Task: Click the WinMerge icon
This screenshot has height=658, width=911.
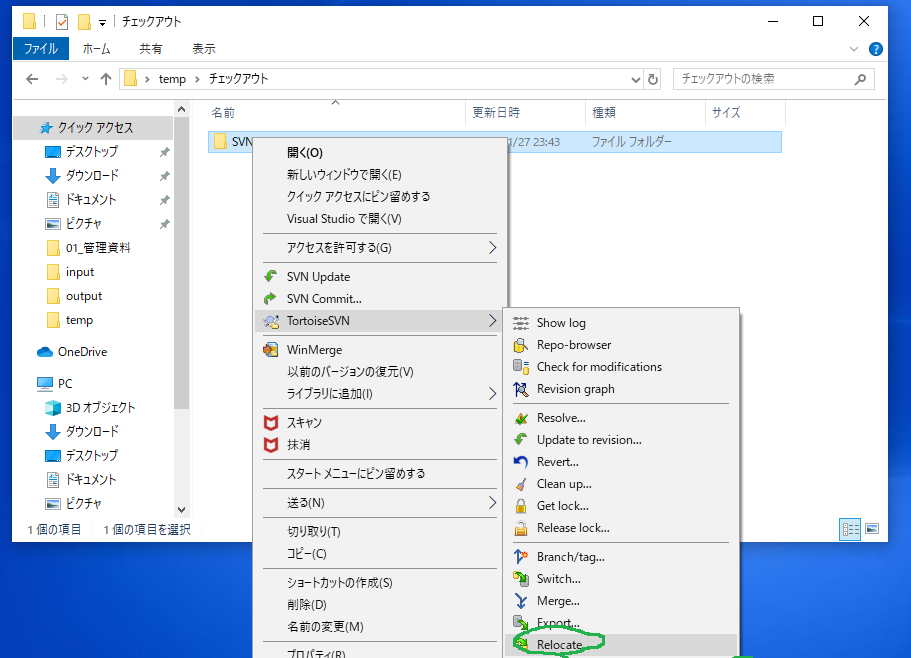Action: [x=271, y=350]
